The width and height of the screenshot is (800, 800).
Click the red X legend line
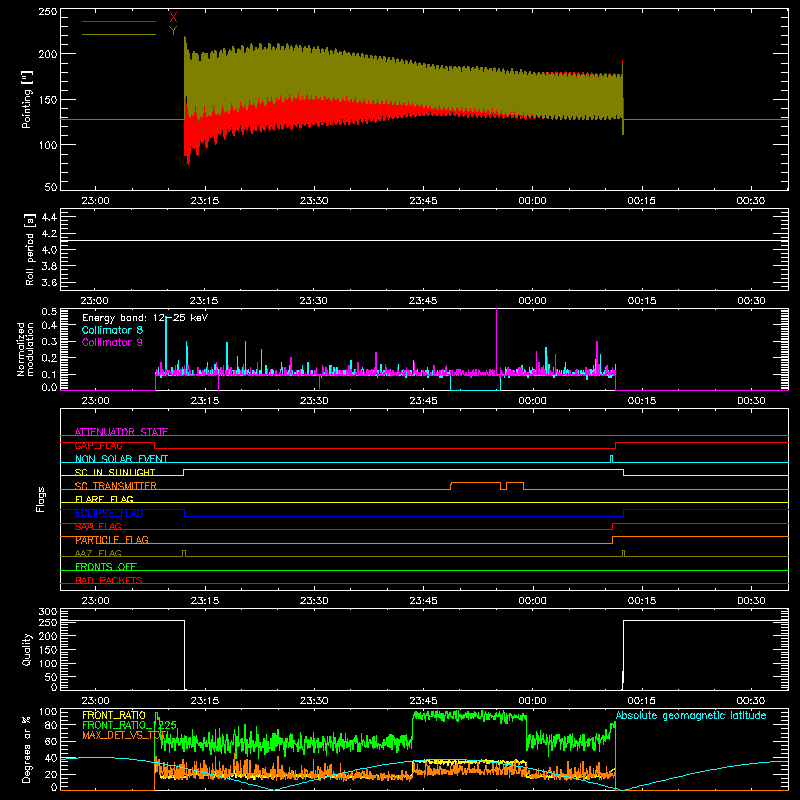pyautogui.click(x=119, y=21)
